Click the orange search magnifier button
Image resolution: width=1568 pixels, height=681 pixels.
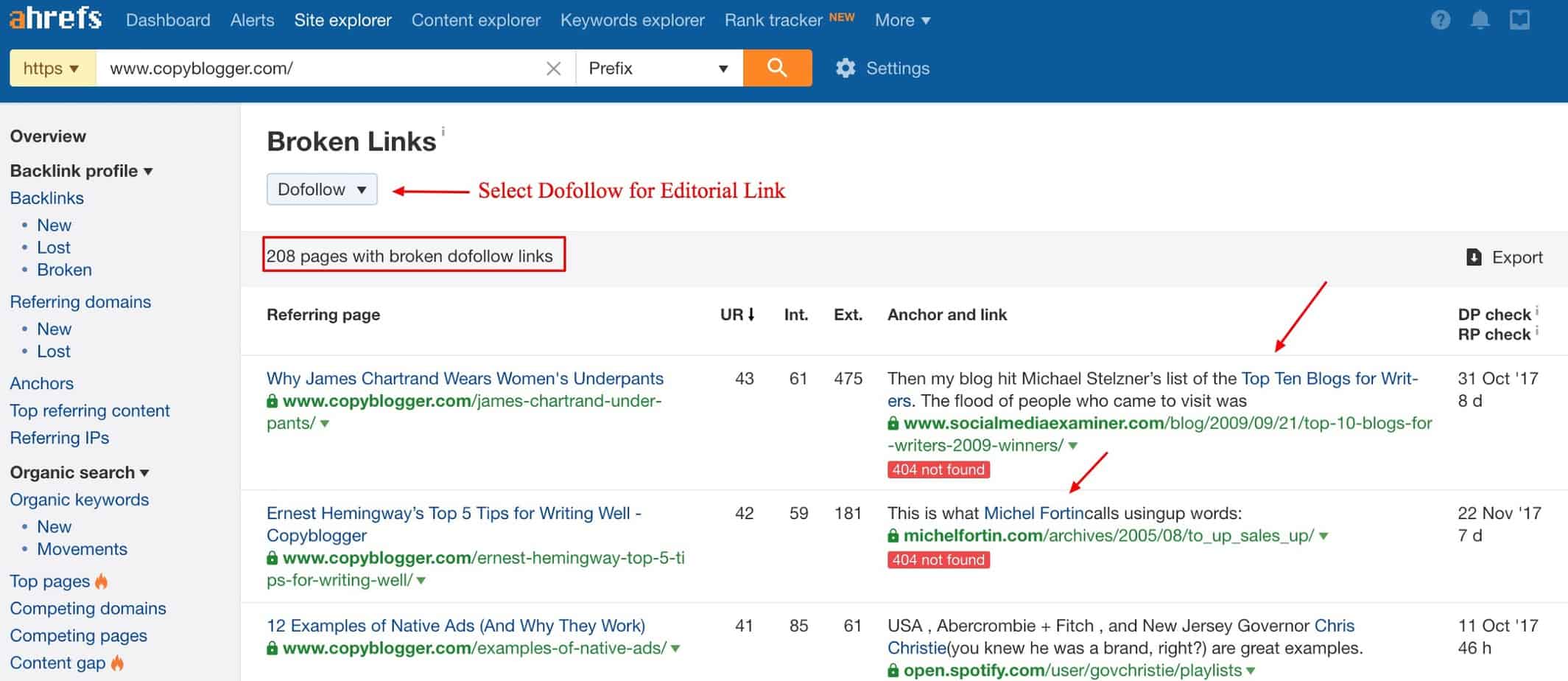click(777, 69)
